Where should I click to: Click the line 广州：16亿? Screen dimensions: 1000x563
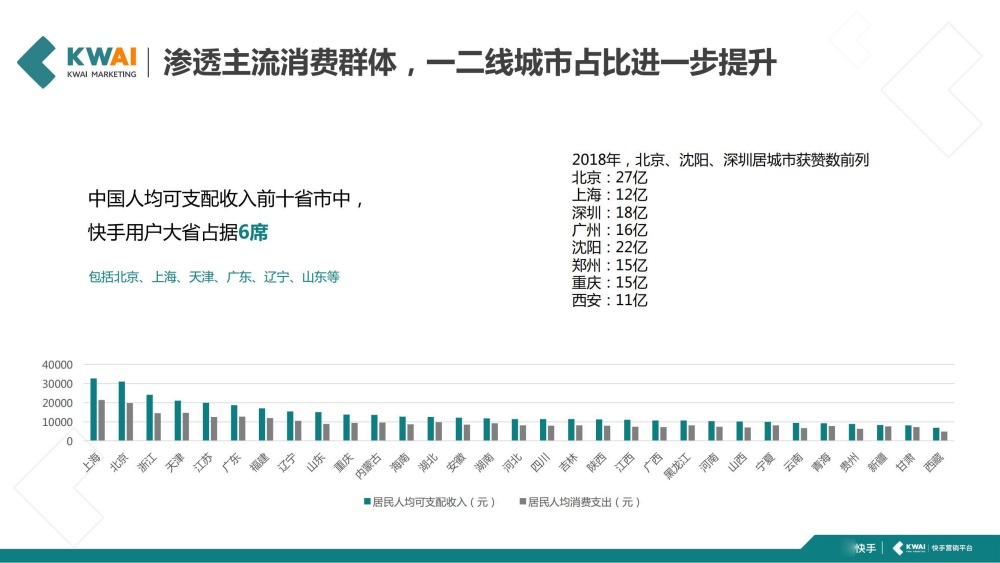609,230
